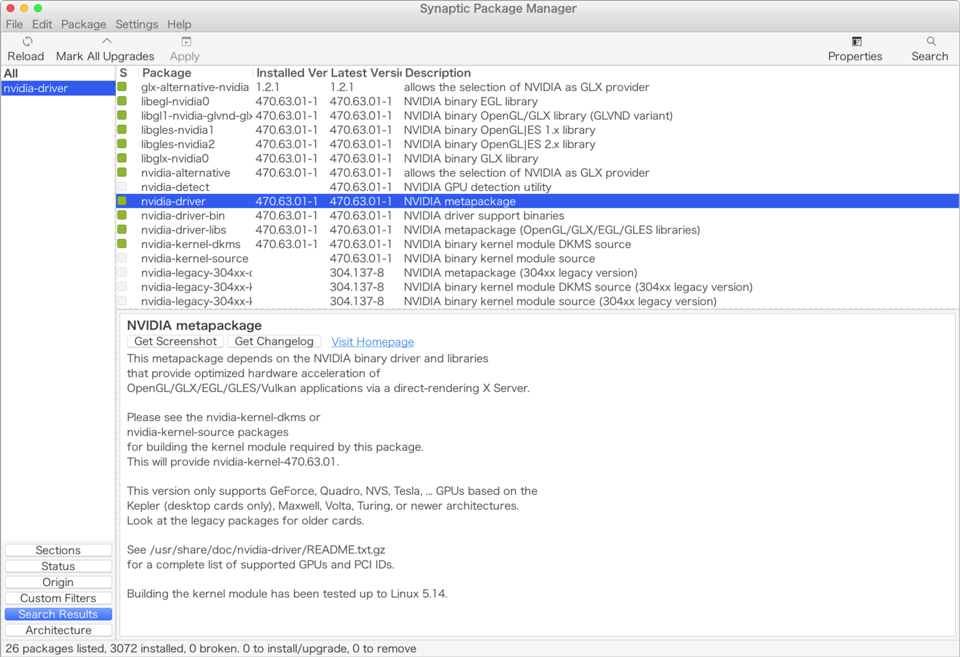Click the Apply toolbar icon
Viewport: 960px width, 657px height.
[186, 42]
